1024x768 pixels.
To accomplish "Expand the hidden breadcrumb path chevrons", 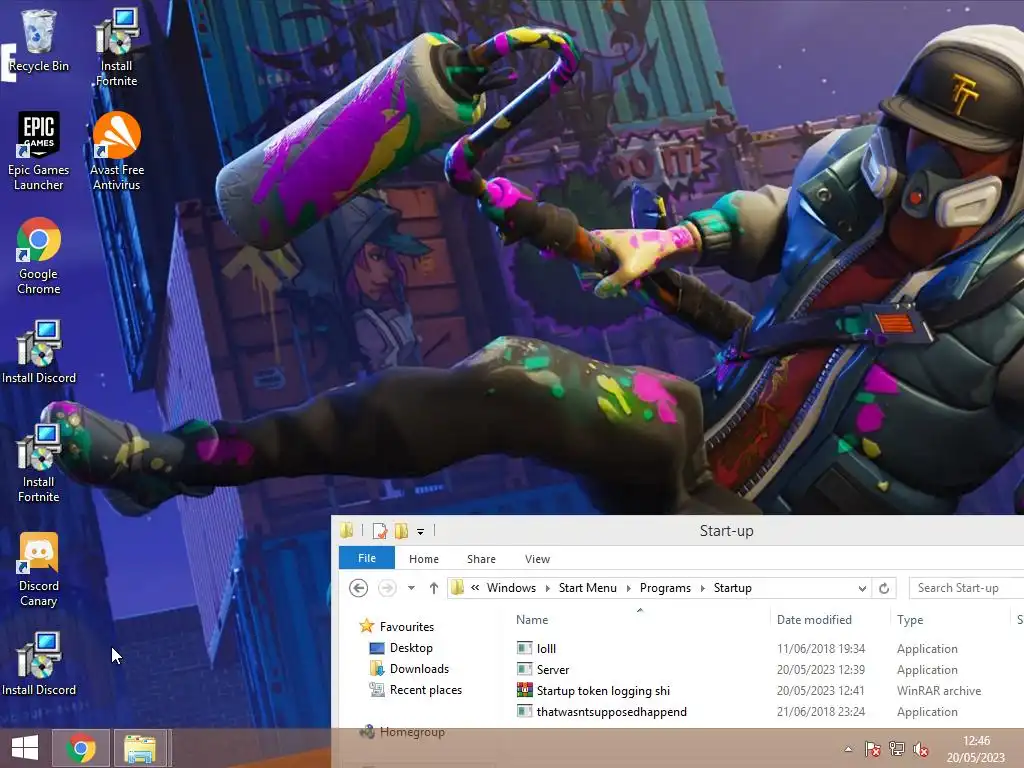I will click(475, 587).
